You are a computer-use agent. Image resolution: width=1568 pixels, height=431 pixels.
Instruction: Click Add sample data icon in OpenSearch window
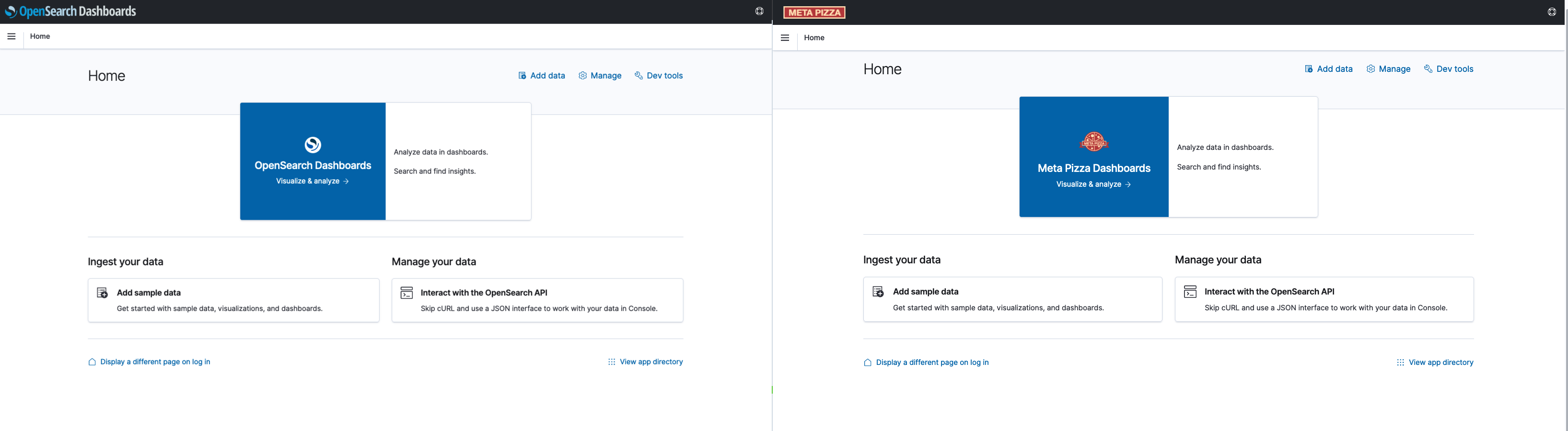pos(102,293)
